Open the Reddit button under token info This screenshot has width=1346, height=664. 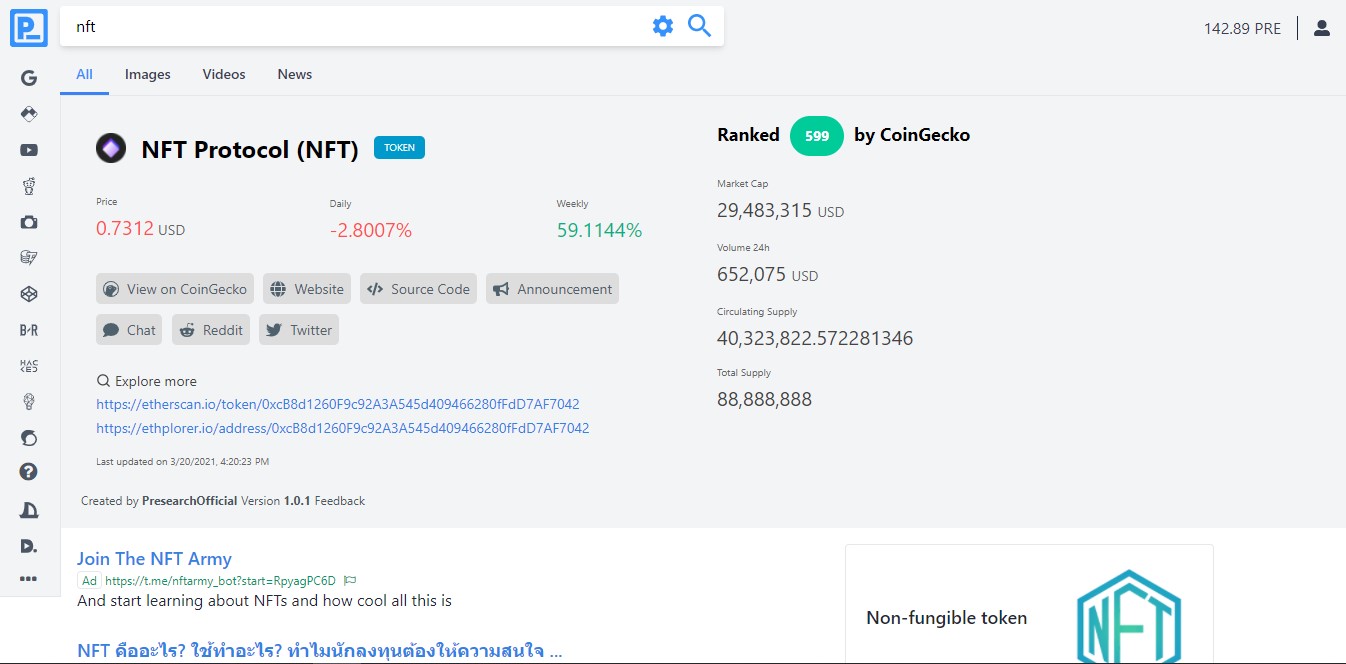pos(211,330)
